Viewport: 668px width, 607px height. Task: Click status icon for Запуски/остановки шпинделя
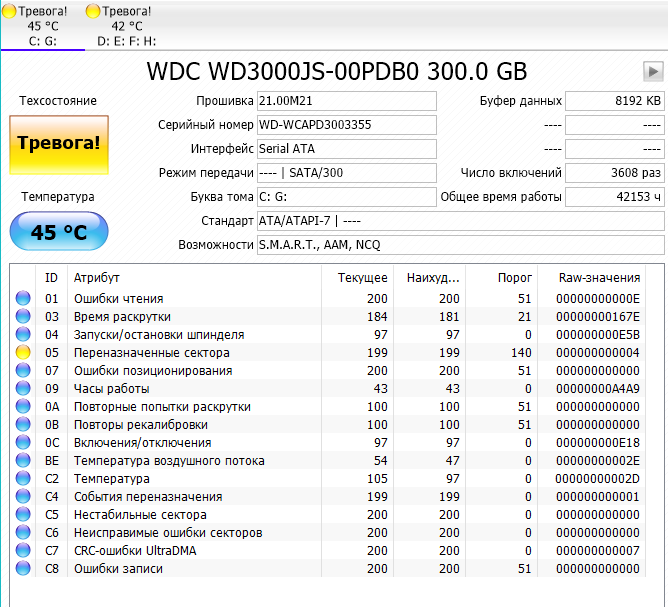[23, 334]
